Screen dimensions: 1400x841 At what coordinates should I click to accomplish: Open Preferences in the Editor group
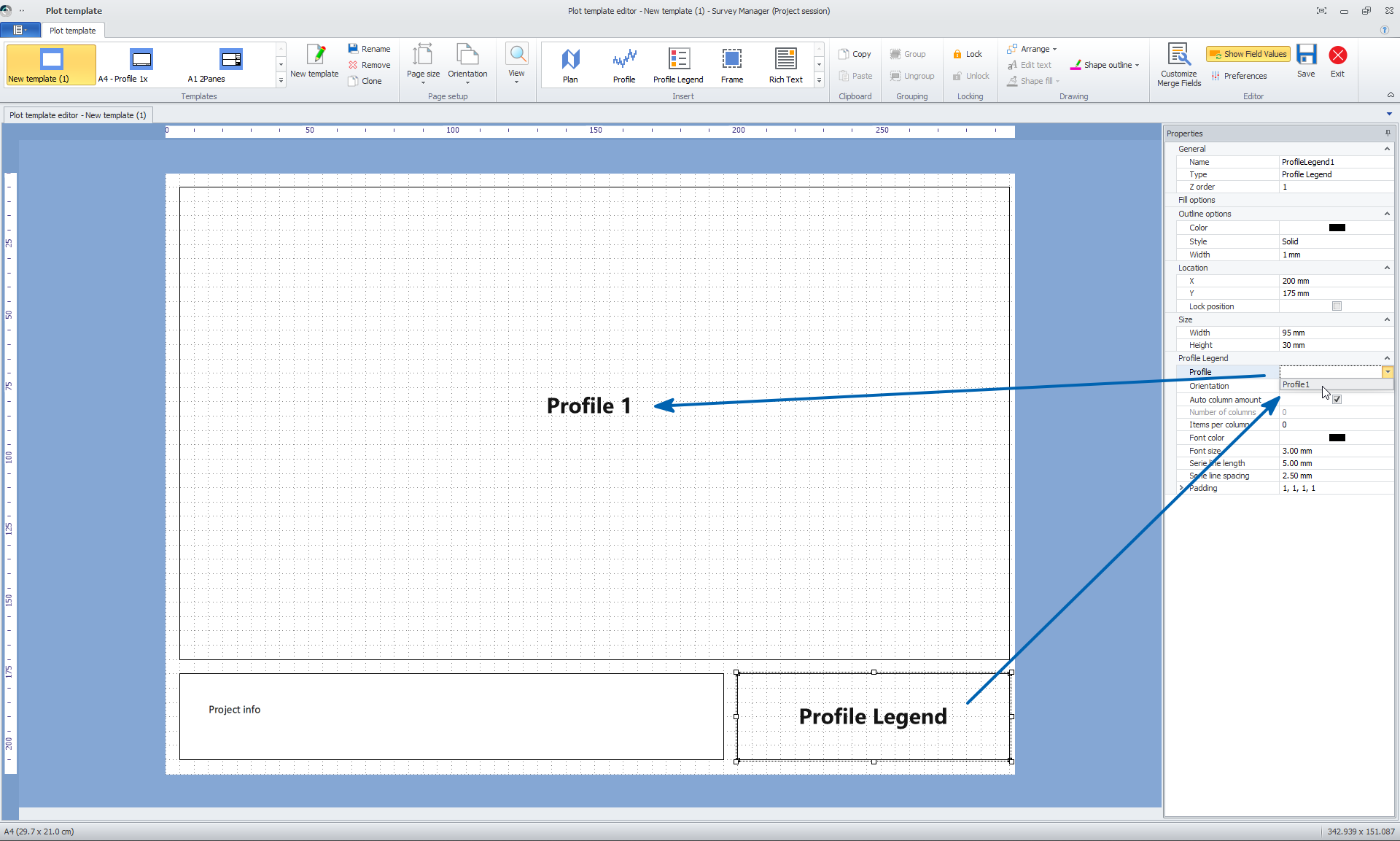pos(1238,76)
